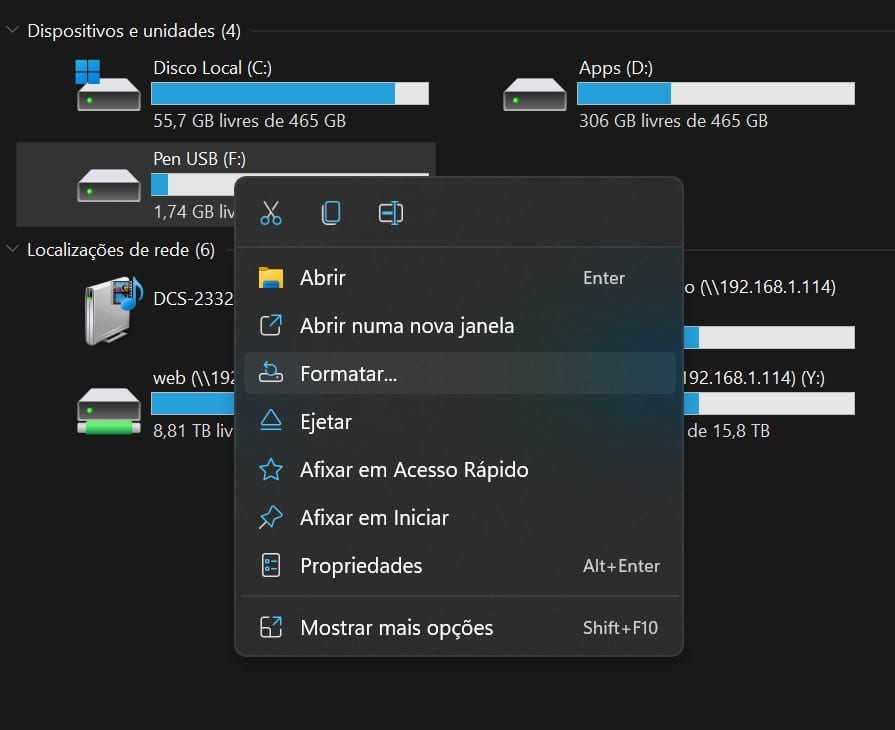The height and width of the screenshot is (730, 895).
Task: Open Propriedades of the drive
Action: click(x=361, y=566)
